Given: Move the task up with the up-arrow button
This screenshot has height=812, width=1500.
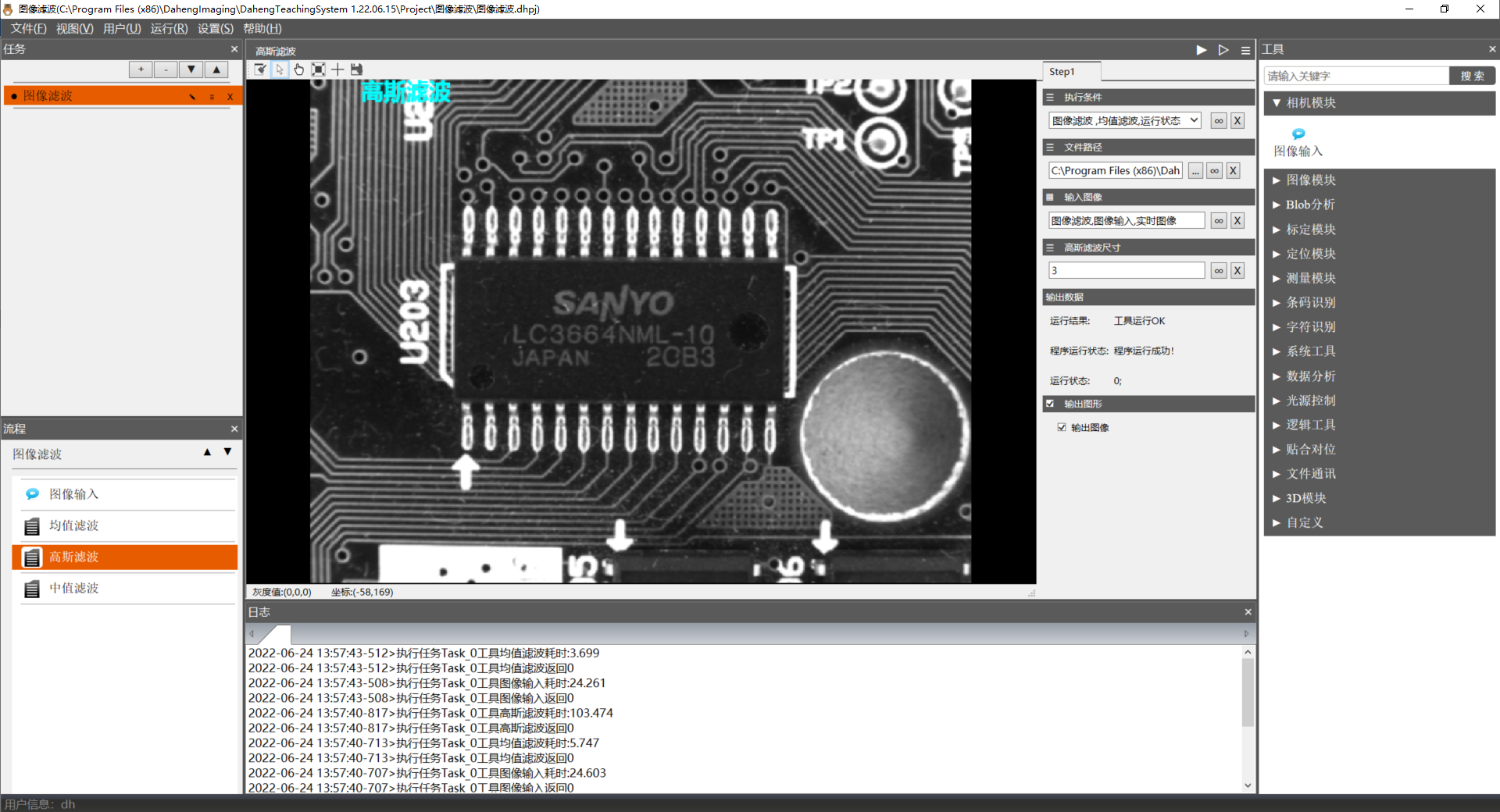Looking at the screenshot, I should [x=216, y=69].
